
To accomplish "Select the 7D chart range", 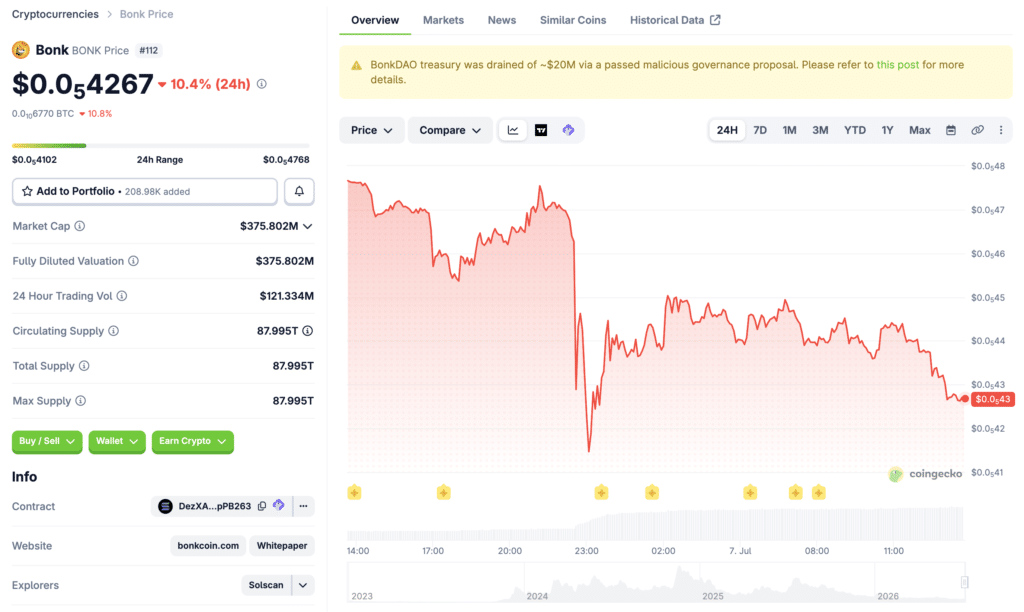I will 760,130.
